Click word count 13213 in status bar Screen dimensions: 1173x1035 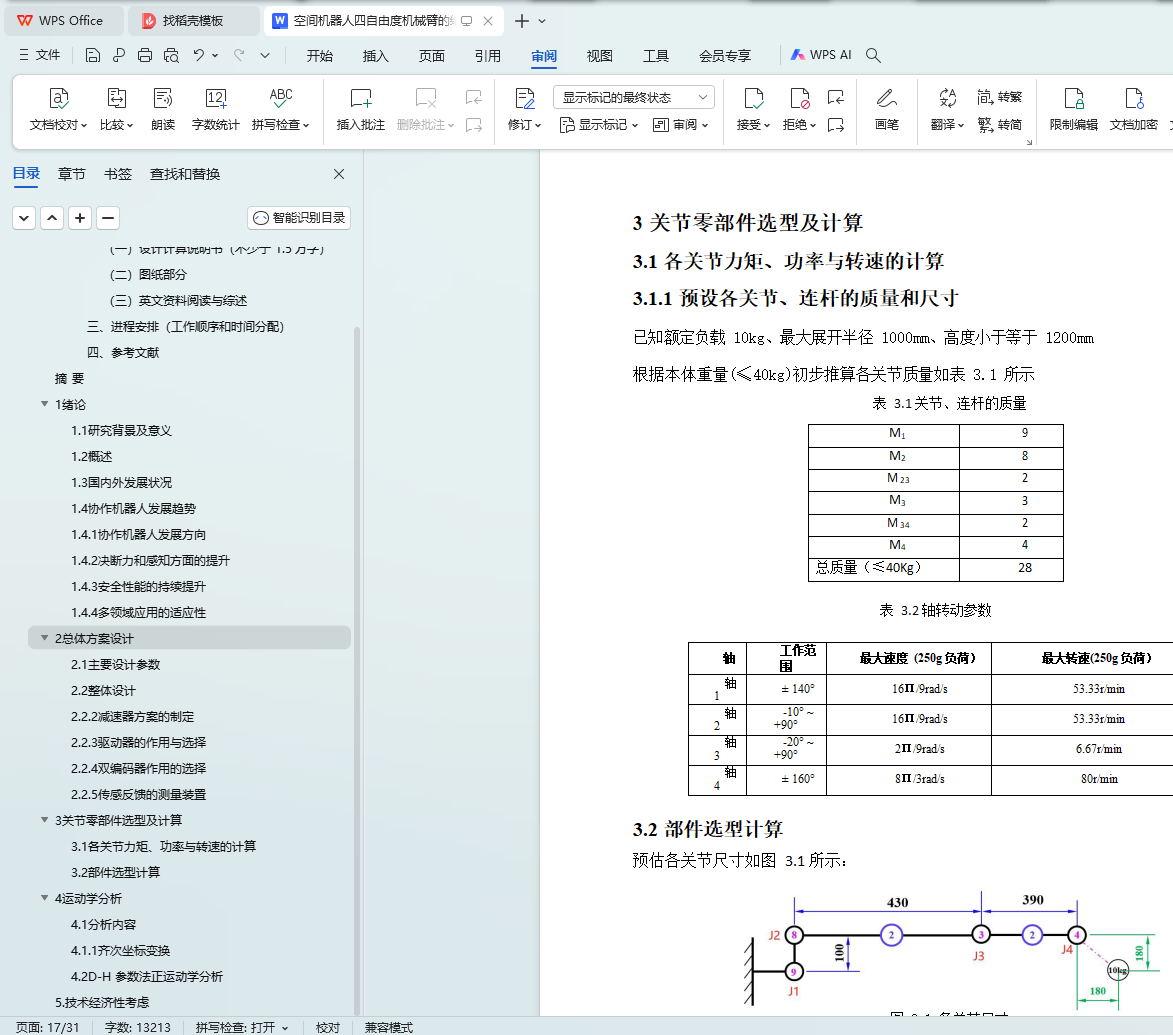(x=138, y=1028)
